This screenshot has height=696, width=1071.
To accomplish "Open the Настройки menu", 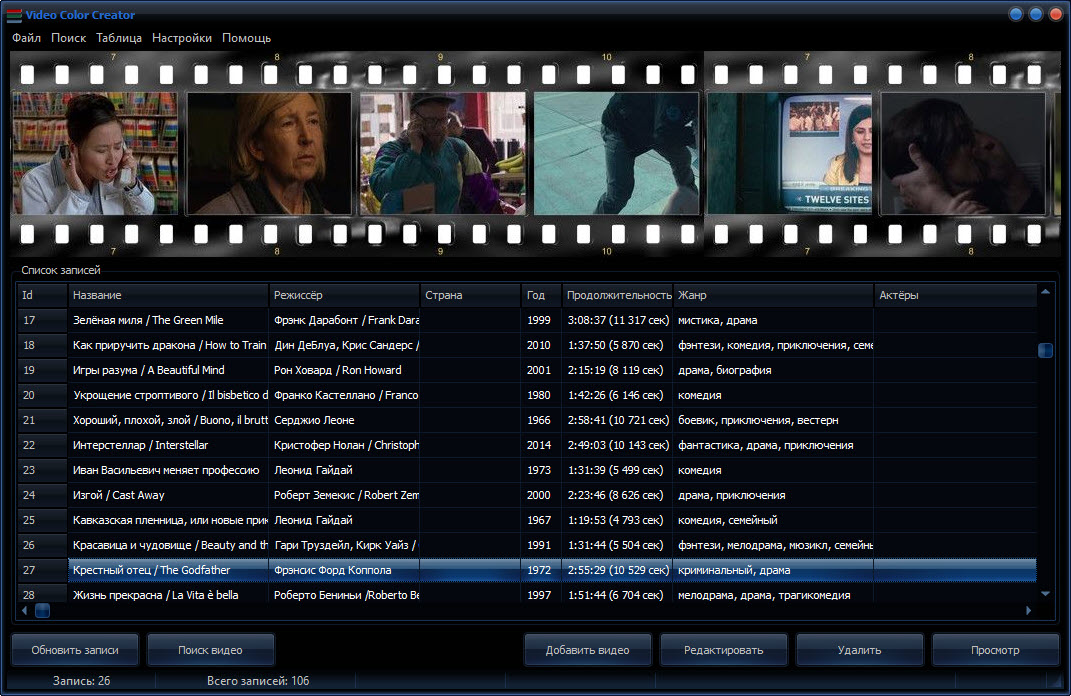I will click(x=182, y=38).
